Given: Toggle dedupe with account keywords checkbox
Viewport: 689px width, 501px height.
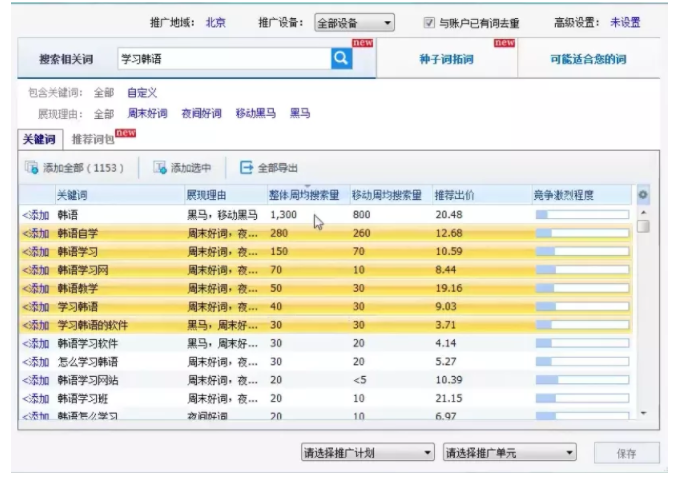Looking at the screenshot, I should 429,22.
